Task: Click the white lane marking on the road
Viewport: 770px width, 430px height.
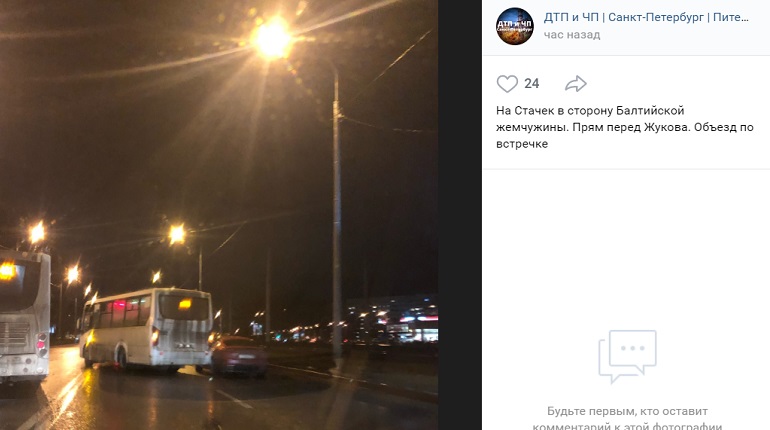Action: click(234, 399)
